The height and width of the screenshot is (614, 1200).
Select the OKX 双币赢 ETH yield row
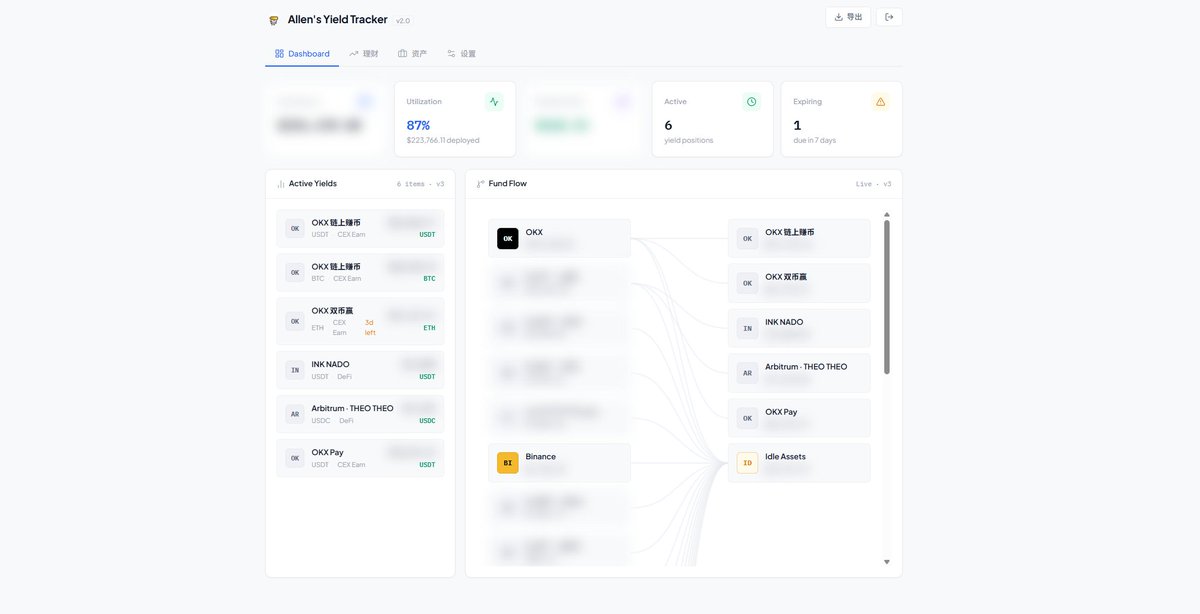tap(360, 321)
